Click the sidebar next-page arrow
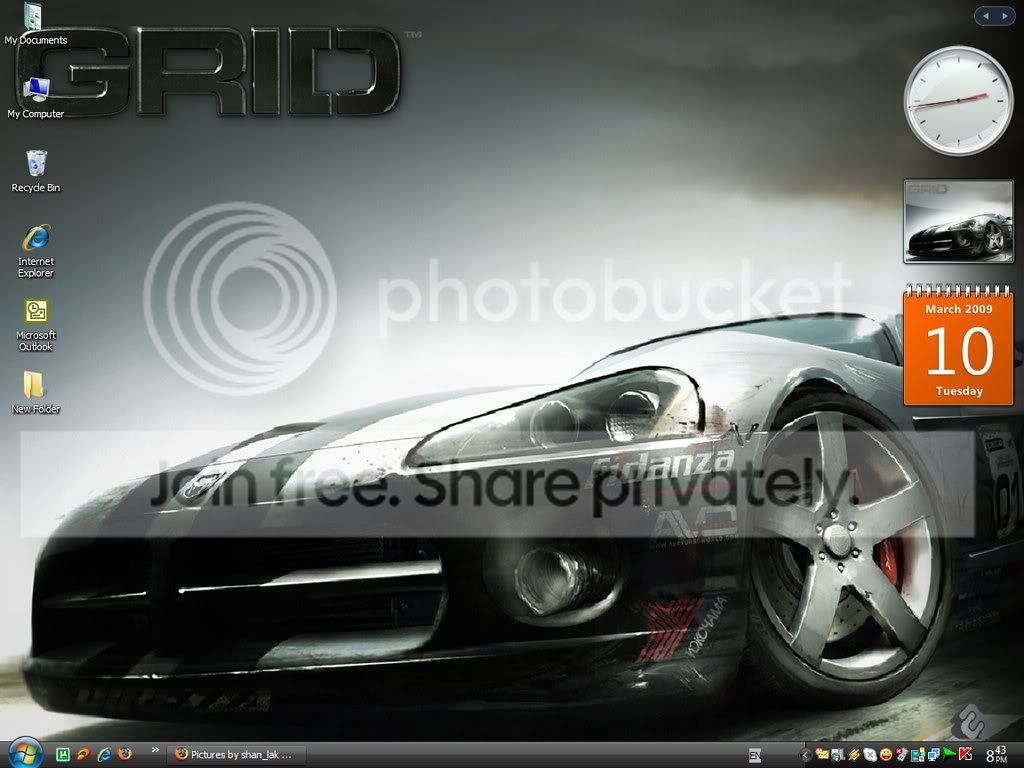The width and height of the screenshot is (1024, 768). tap(1004, 16)
